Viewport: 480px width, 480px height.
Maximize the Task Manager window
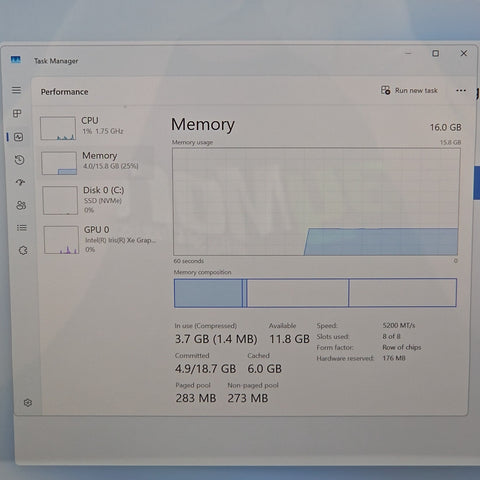click(x=435, y=53)
